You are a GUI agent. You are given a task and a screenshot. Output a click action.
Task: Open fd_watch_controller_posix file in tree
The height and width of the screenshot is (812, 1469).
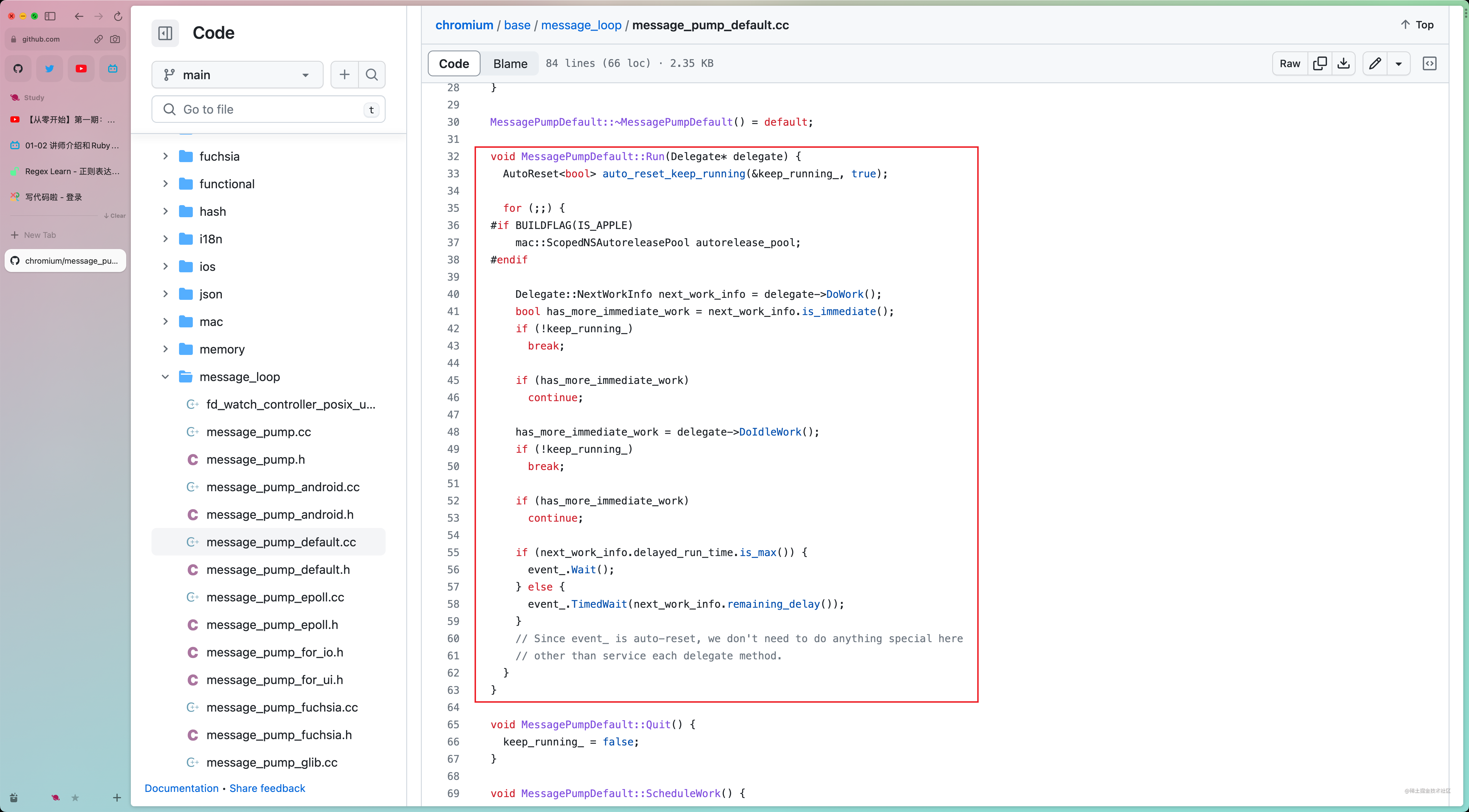(269, 404)
